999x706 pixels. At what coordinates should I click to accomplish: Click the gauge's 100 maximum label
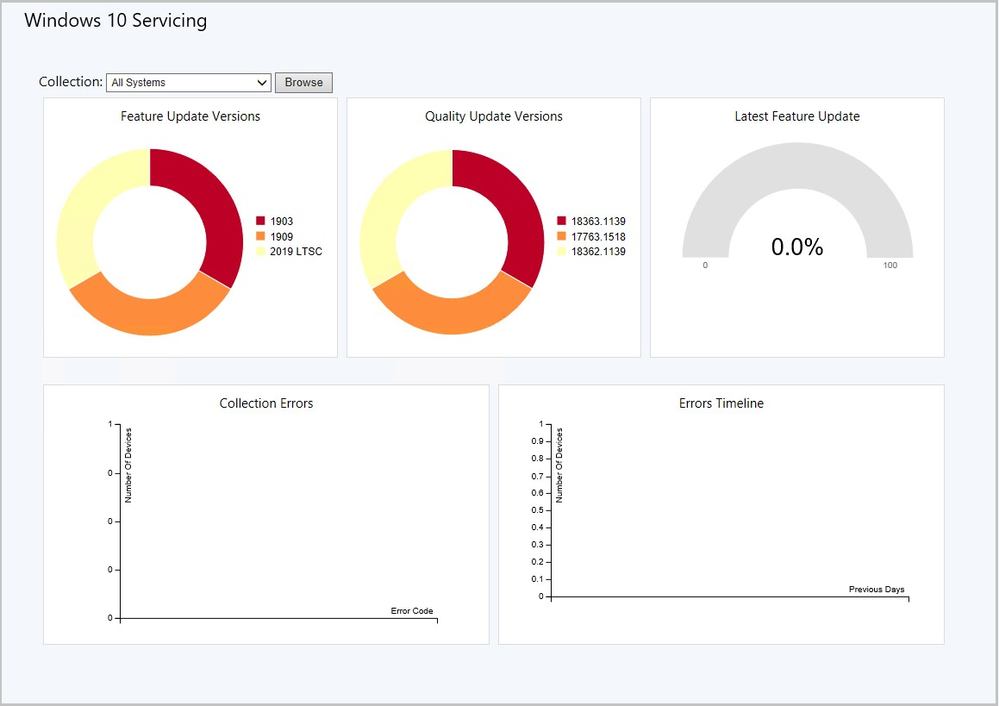890,265
